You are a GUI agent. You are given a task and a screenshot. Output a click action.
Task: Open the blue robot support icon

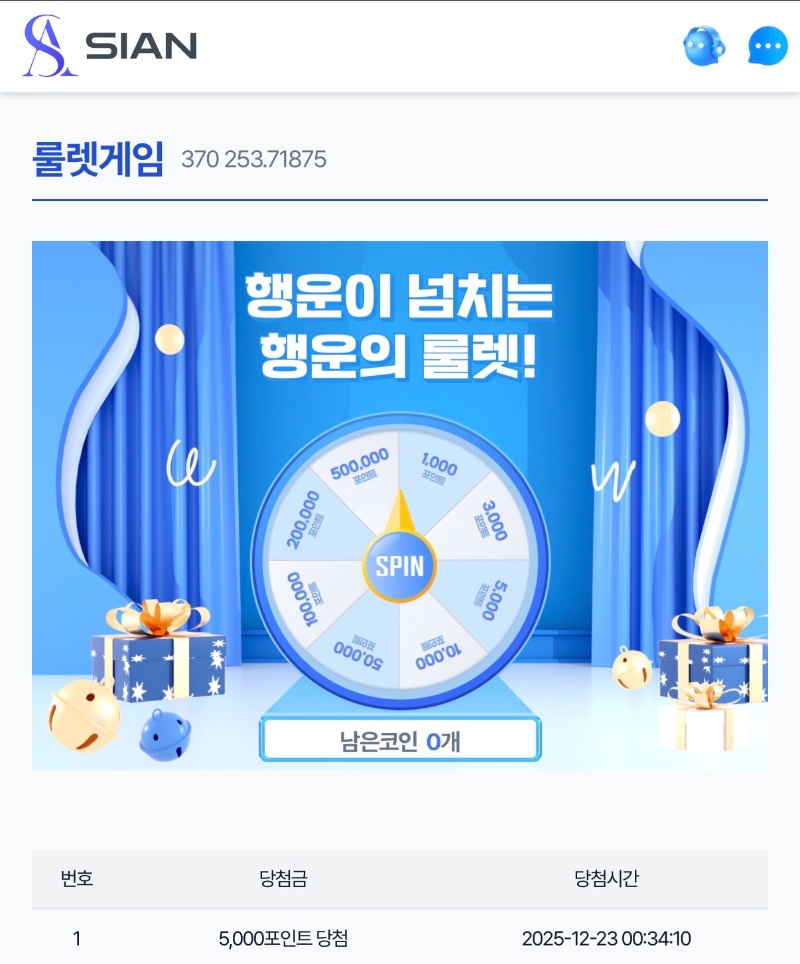[704, 45]
